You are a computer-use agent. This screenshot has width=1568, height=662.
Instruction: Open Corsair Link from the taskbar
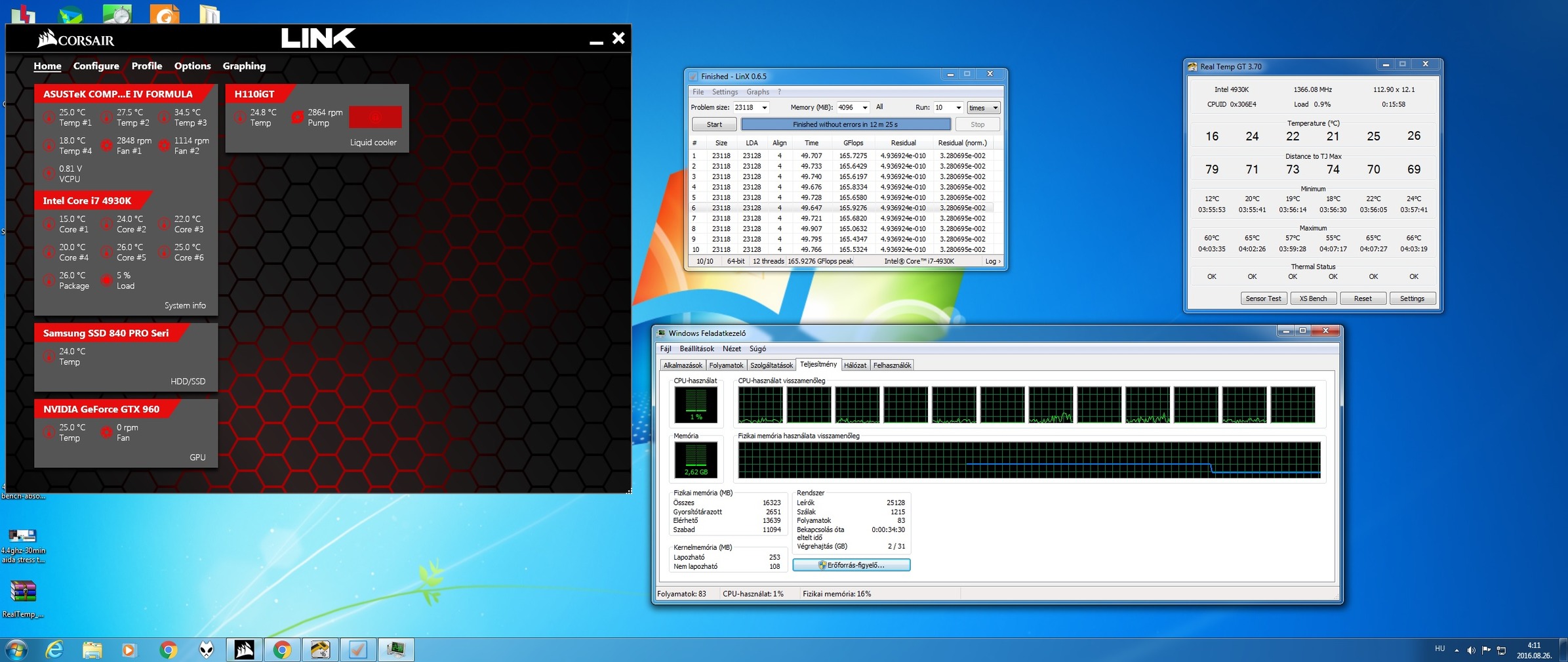[245, 650]
